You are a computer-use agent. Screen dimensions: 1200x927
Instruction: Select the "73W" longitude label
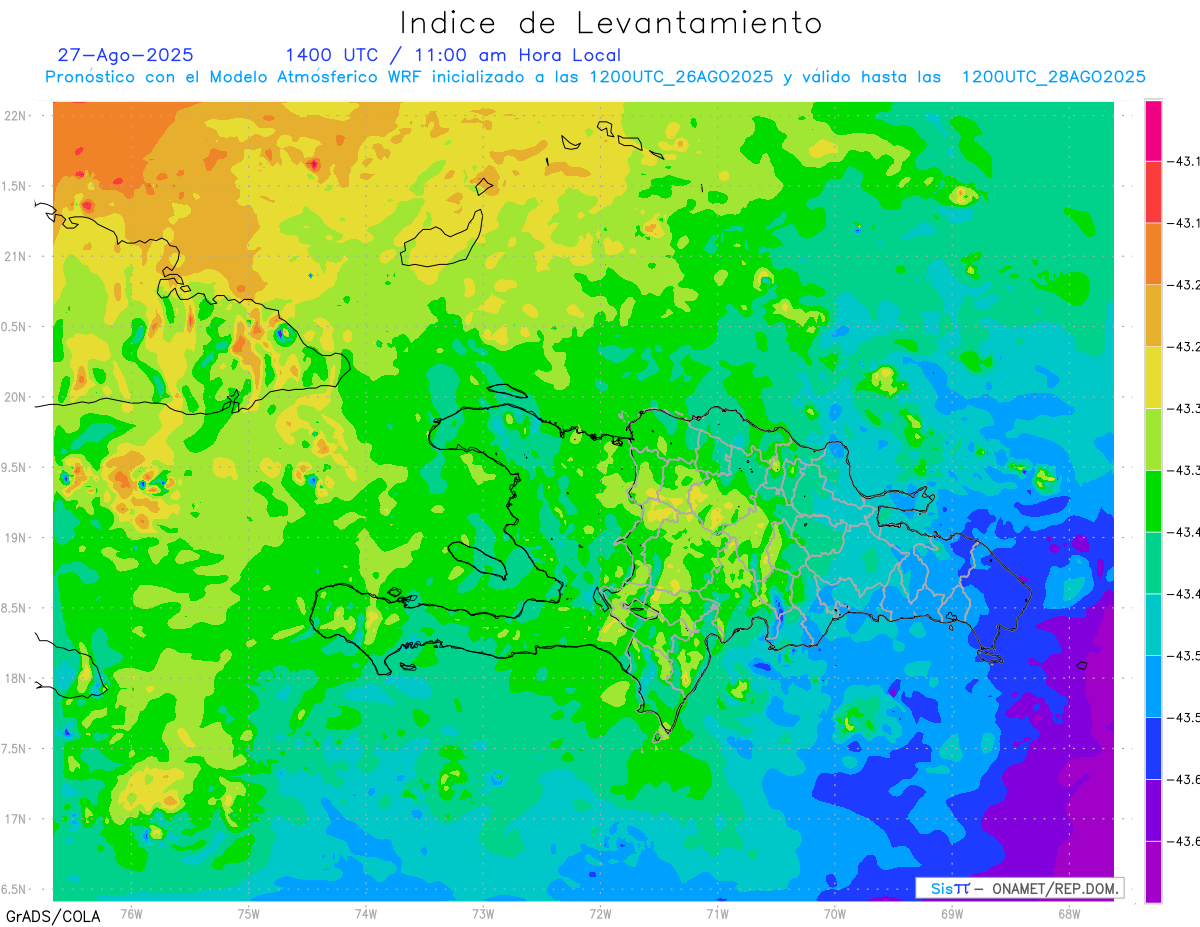point(483,913)
